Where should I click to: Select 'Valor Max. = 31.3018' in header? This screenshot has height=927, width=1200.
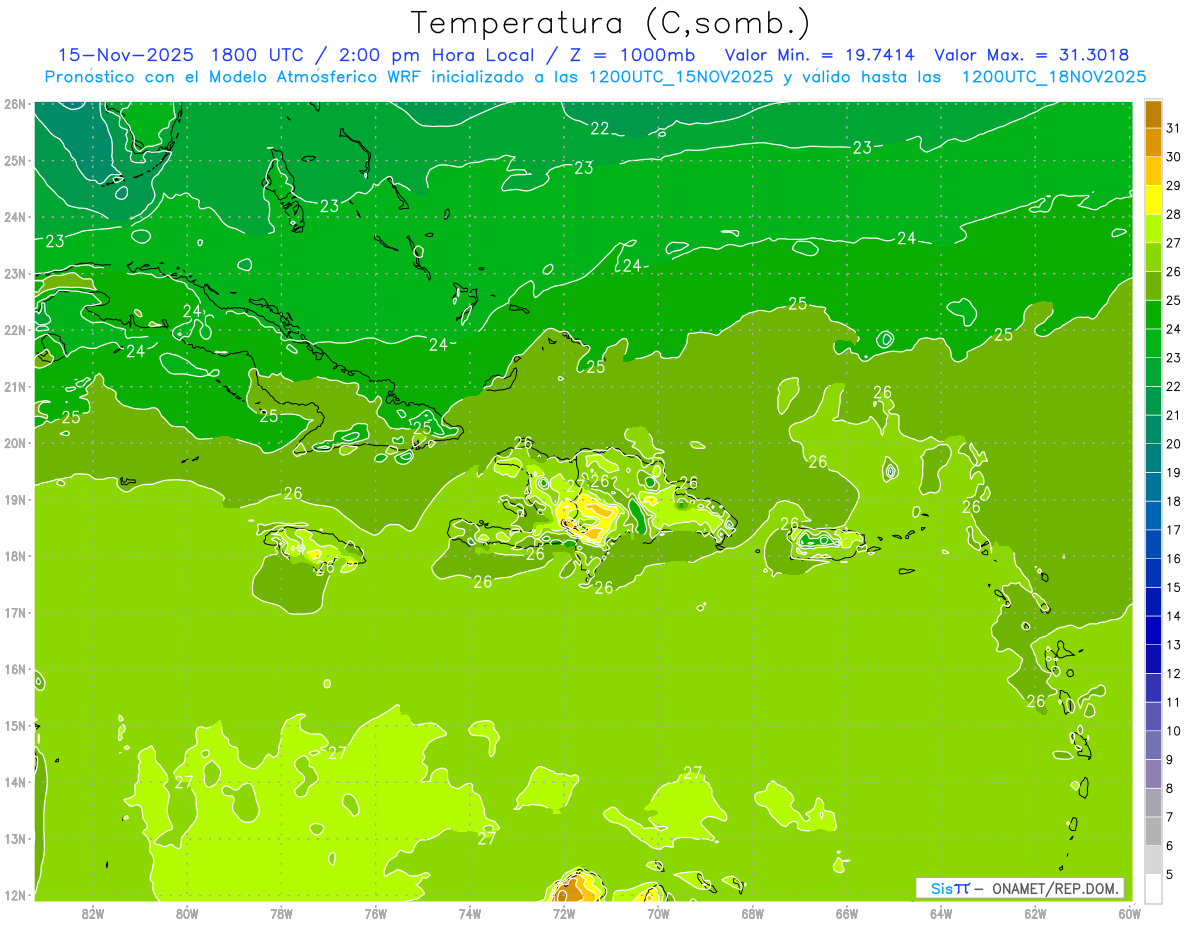1032,55
